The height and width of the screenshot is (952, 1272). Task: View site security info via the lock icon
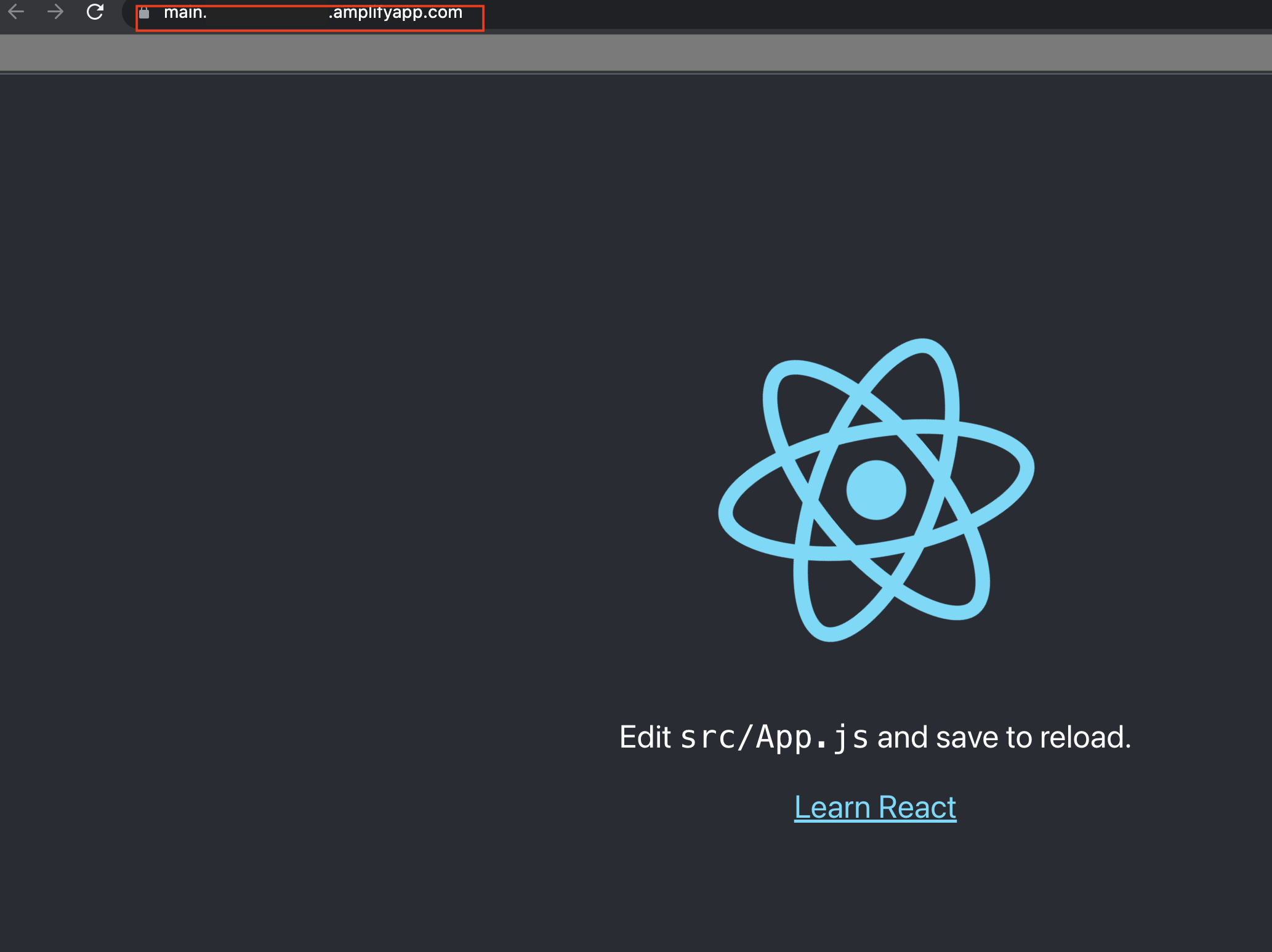(x=144, y=12)
